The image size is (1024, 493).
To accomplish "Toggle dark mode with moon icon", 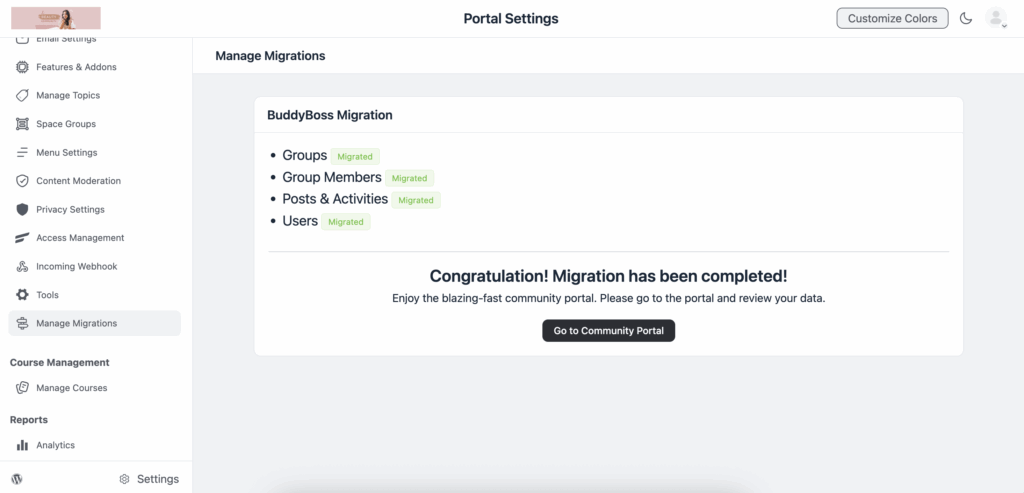I will coord(966,18).
